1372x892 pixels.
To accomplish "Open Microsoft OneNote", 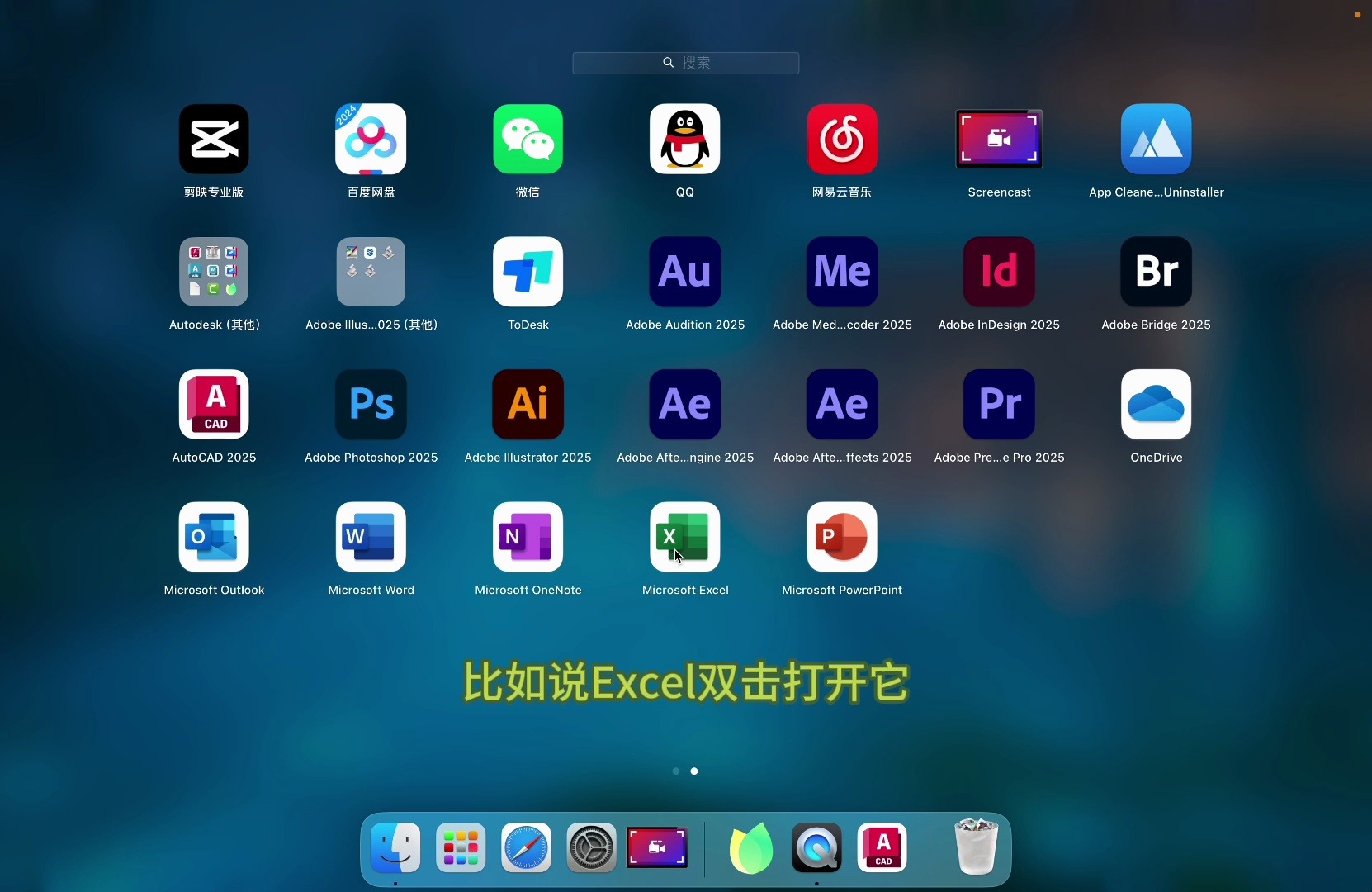I will (528, 538).
